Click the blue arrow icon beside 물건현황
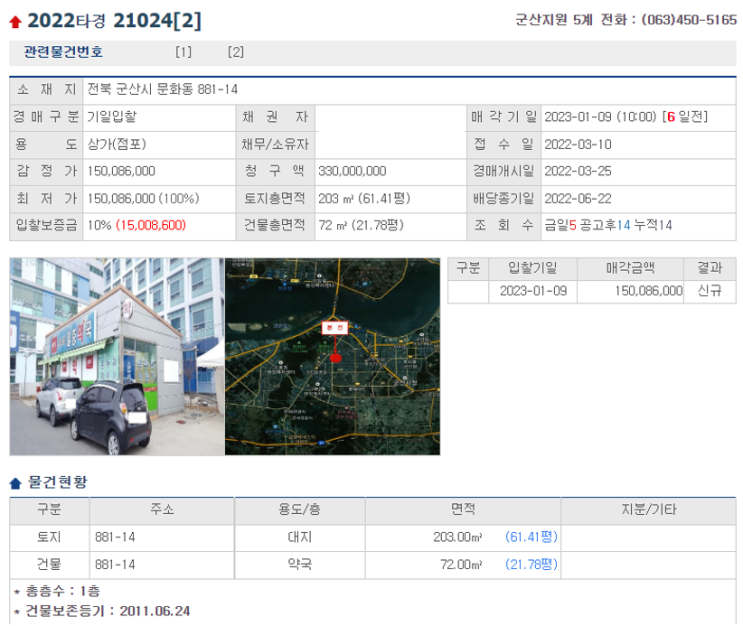This screenshot has width=743, height=626. point(16,483)
